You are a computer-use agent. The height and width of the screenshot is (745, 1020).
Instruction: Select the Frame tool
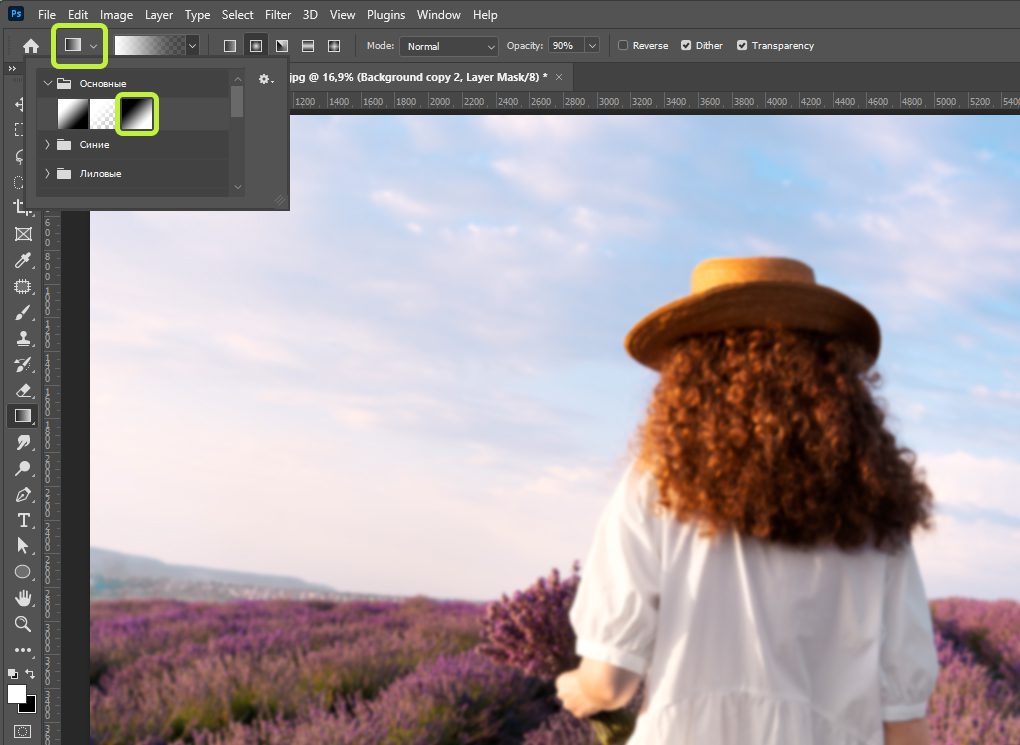pyautogui.click(x=23, y=234)
